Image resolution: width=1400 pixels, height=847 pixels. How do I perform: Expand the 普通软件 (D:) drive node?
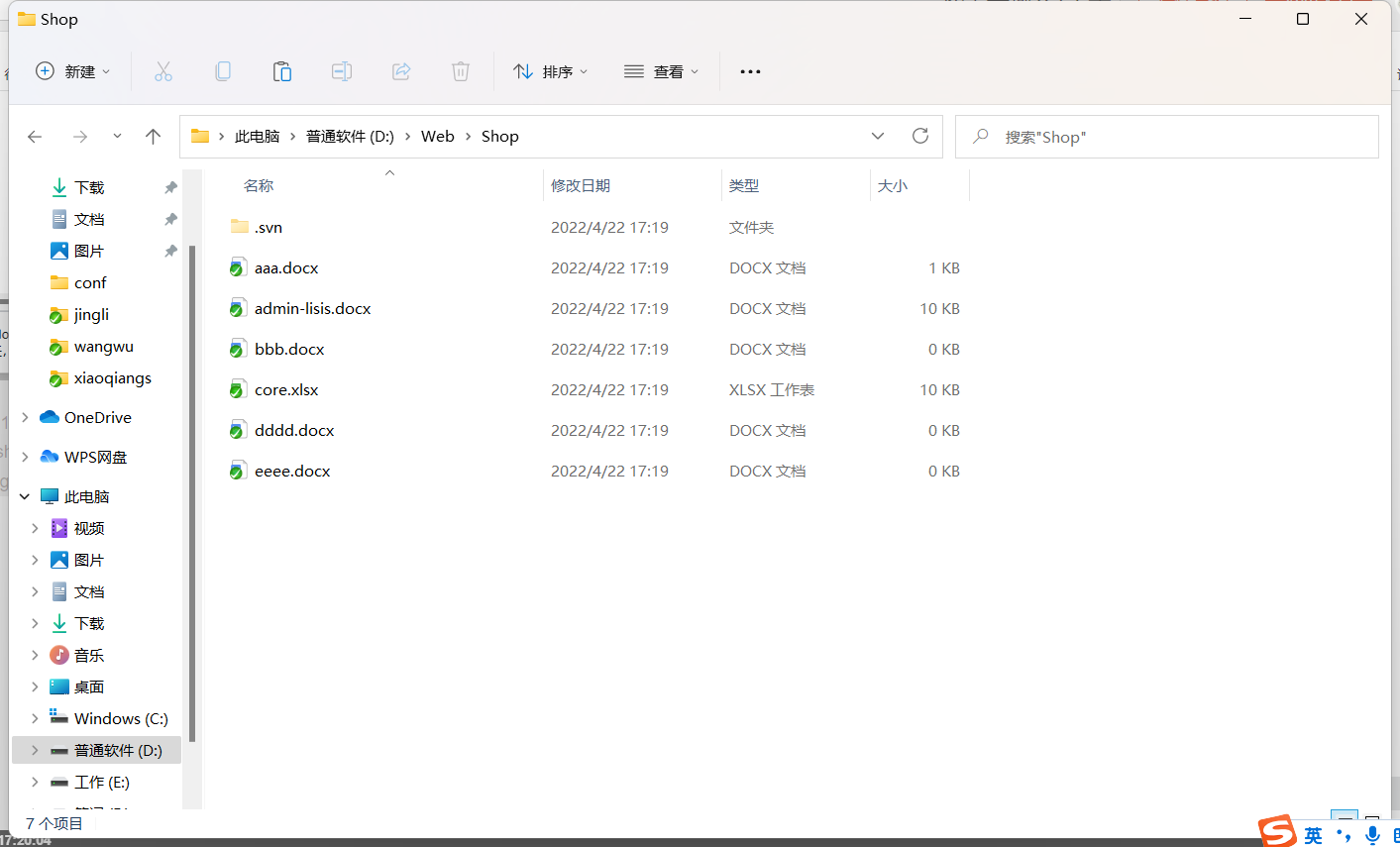[x=35, y=750]
